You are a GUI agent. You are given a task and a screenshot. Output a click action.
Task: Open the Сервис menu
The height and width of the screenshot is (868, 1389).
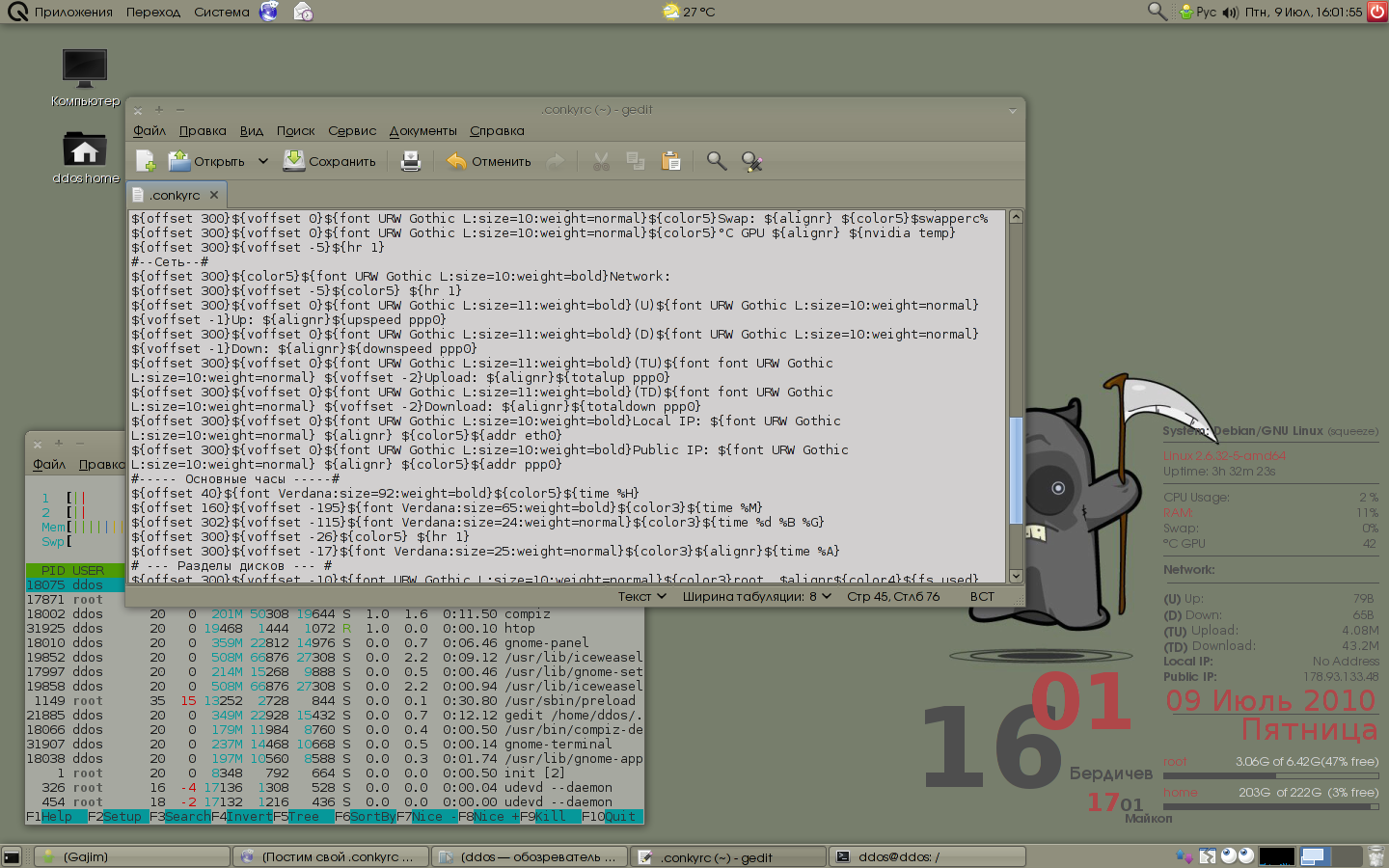pyautogui.click(x=352, y=130)
